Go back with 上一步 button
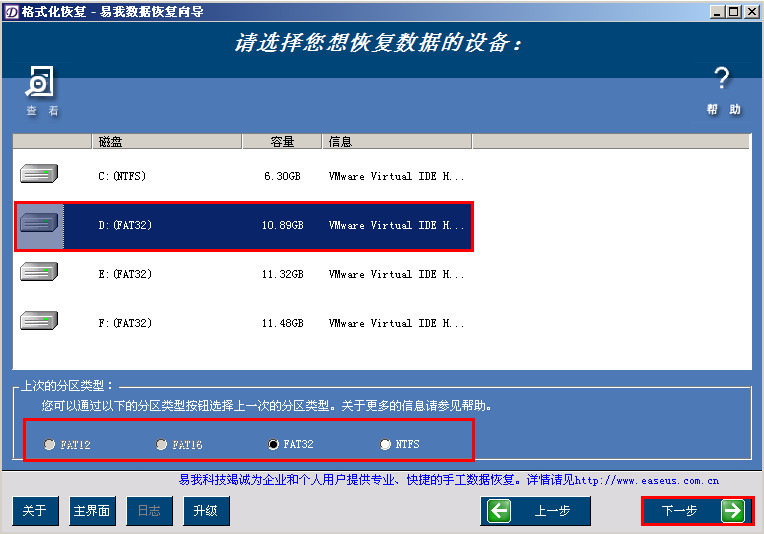Screen dimensions: 764x534 click(535, 511)
